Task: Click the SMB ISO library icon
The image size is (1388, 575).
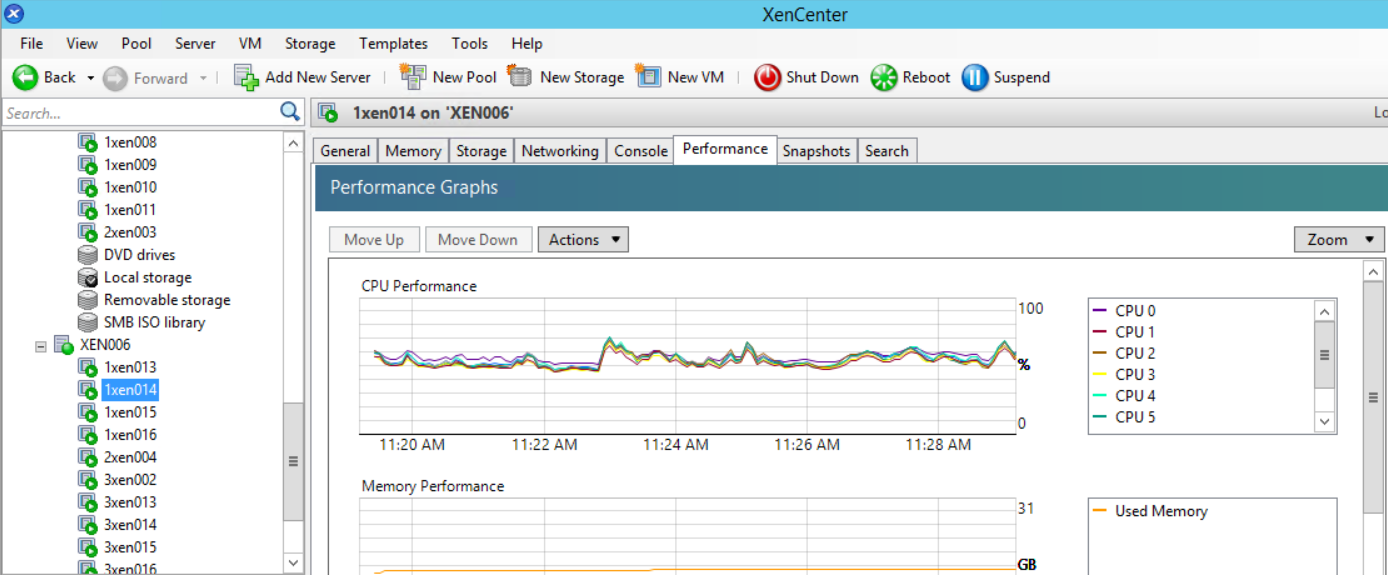Action: tap(88, 323)
